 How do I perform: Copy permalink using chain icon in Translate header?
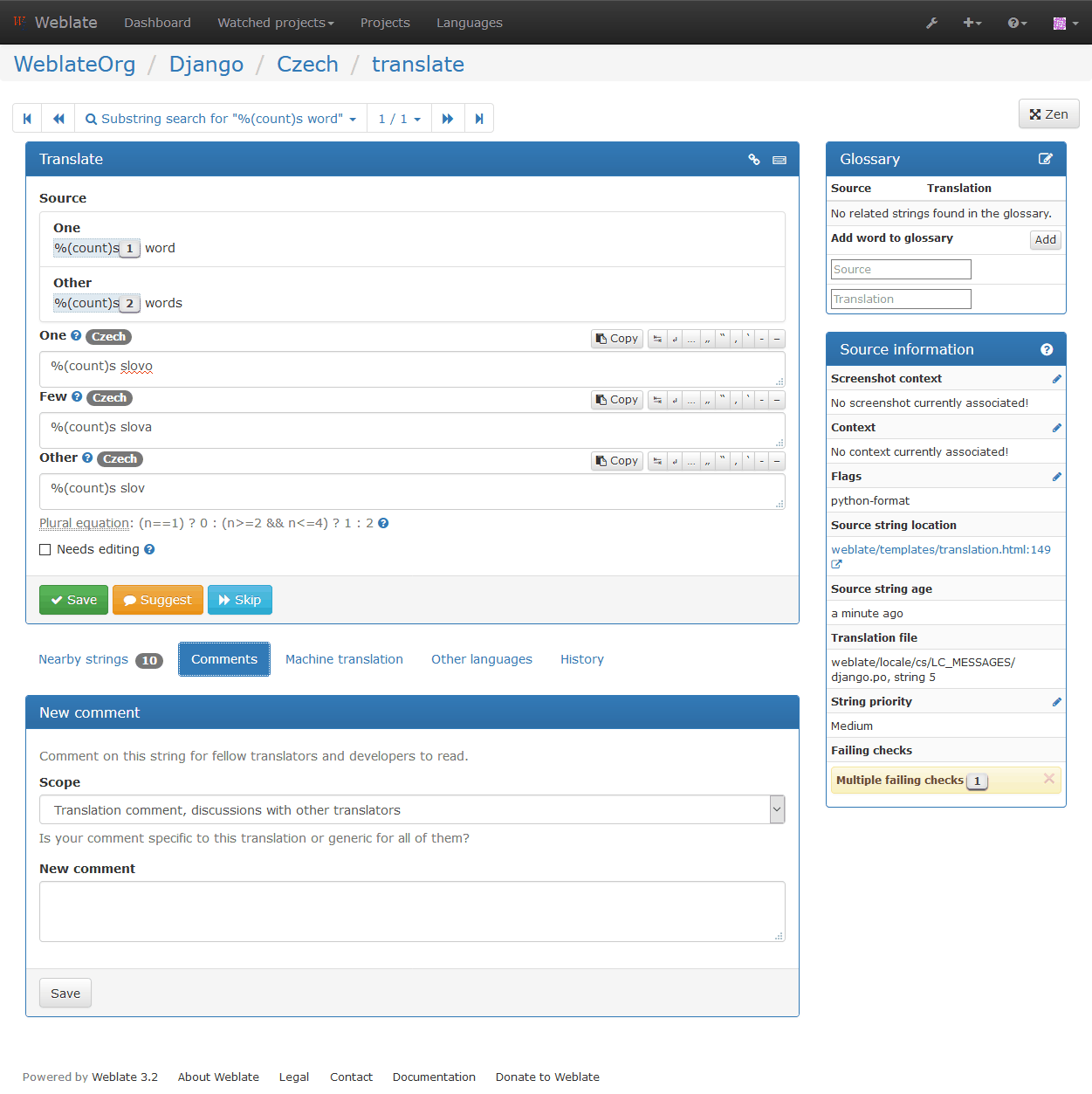[754, 160]
